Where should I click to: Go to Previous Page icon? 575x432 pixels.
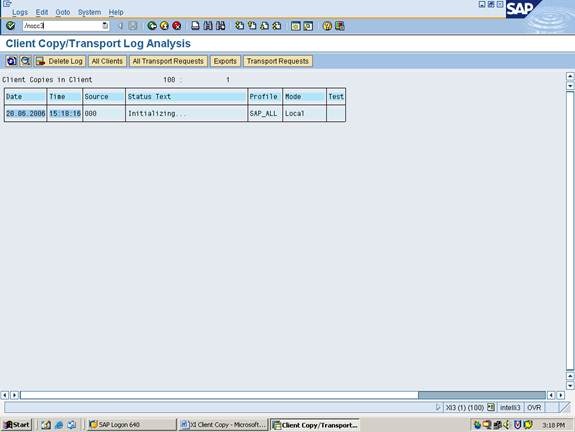252,26
